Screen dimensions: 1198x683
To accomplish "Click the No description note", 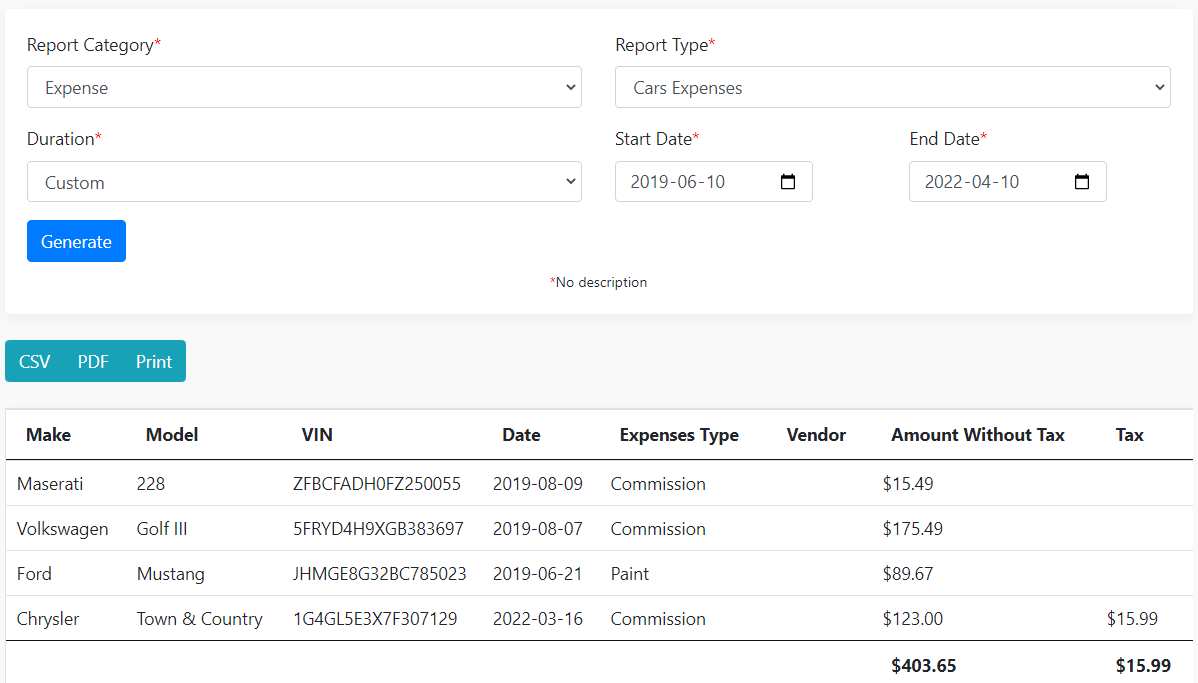I will click(x=598, y=283).
